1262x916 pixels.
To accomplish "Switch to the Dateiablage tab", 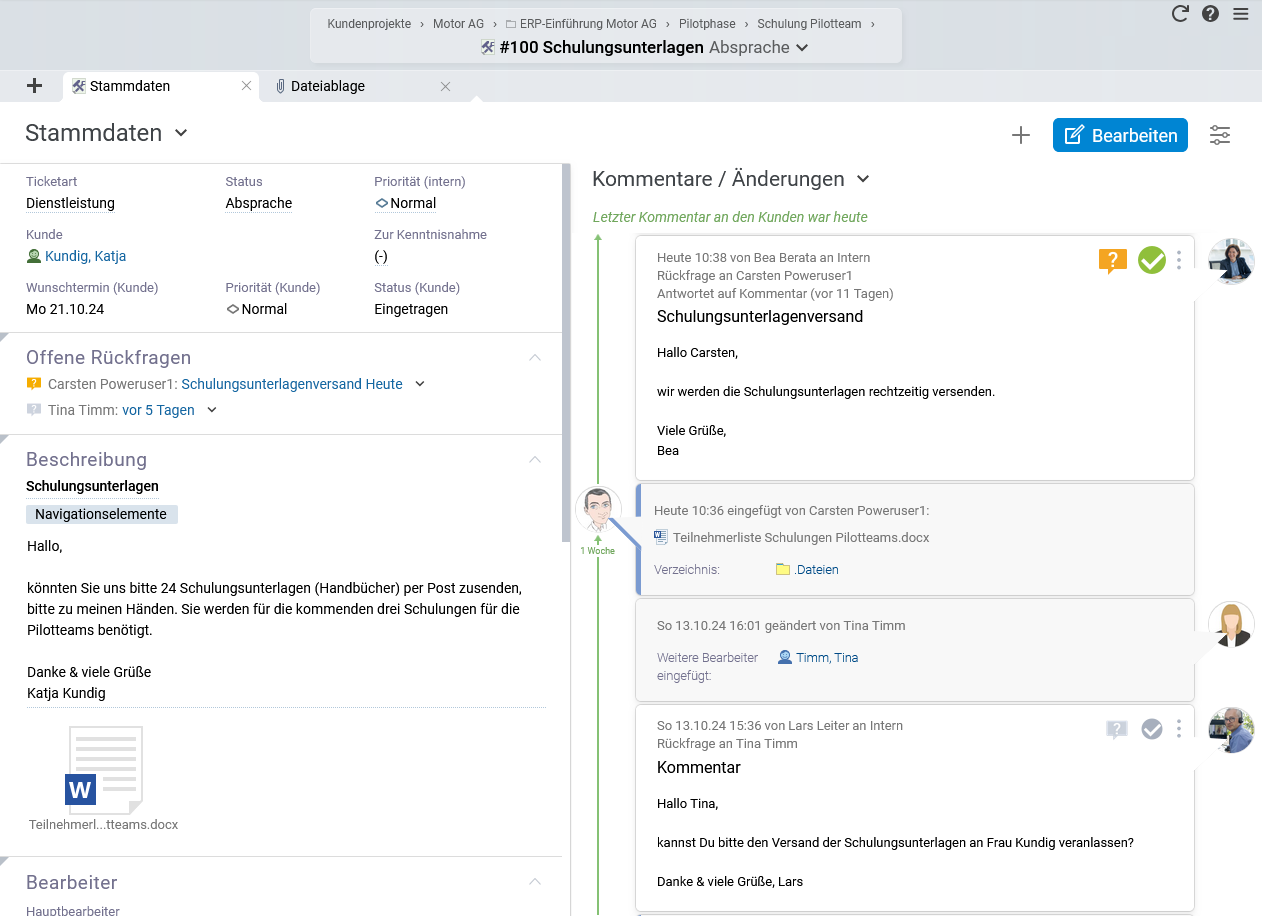I will click(327, 86).
